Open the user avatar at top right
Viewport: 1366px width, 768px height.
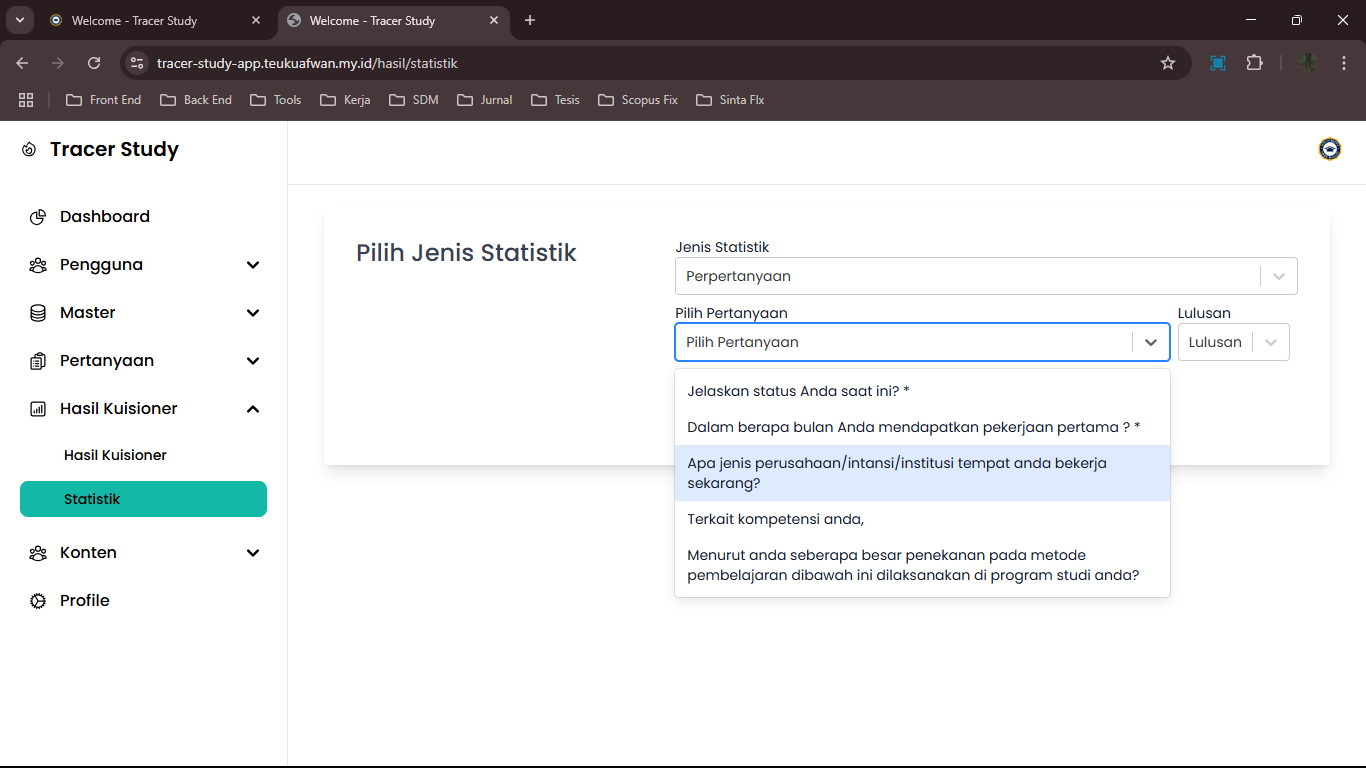tap(1329, 150)
